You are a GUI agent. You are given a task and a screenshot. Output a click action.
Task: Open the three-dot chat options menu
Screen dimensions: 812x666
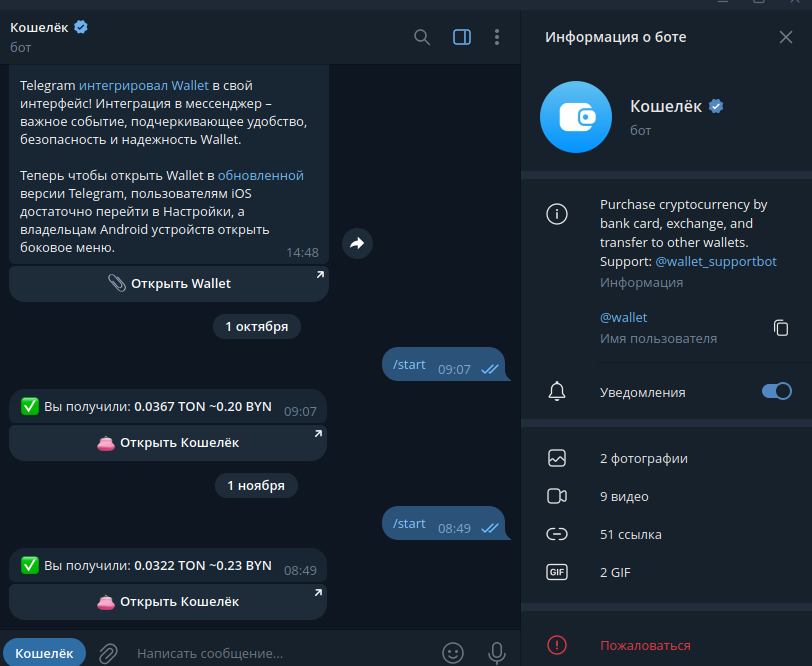coord(497,37)
